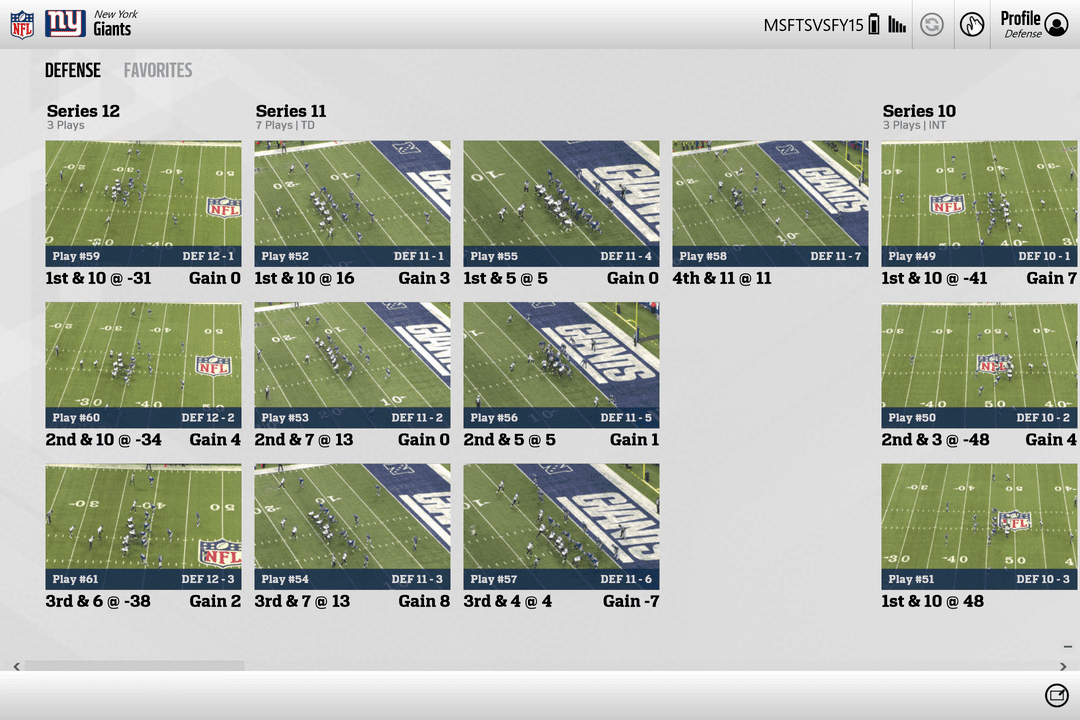Viewport: 1080px width, 720px height.
Task: Click the Series 10 header
Action: [919, 111]
